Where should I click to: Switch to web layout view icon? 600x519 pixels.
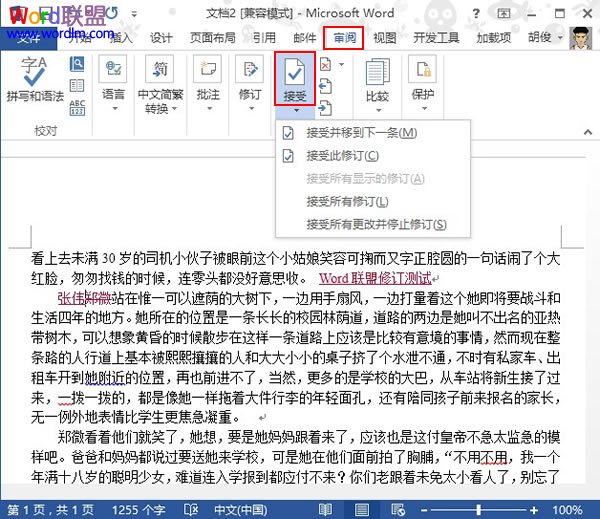398,509
